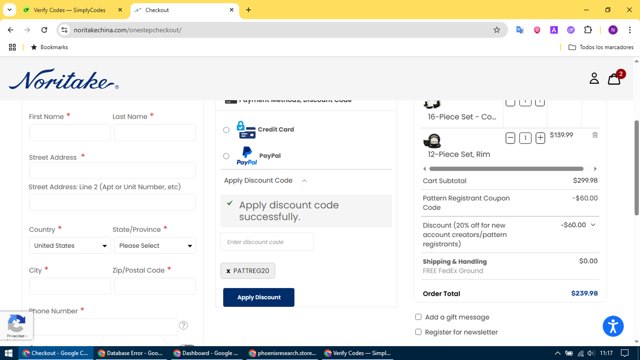Viewport: 640px width, 360px height.
Task: Show hidden system tray icons
Action: (x=557, y=353)
